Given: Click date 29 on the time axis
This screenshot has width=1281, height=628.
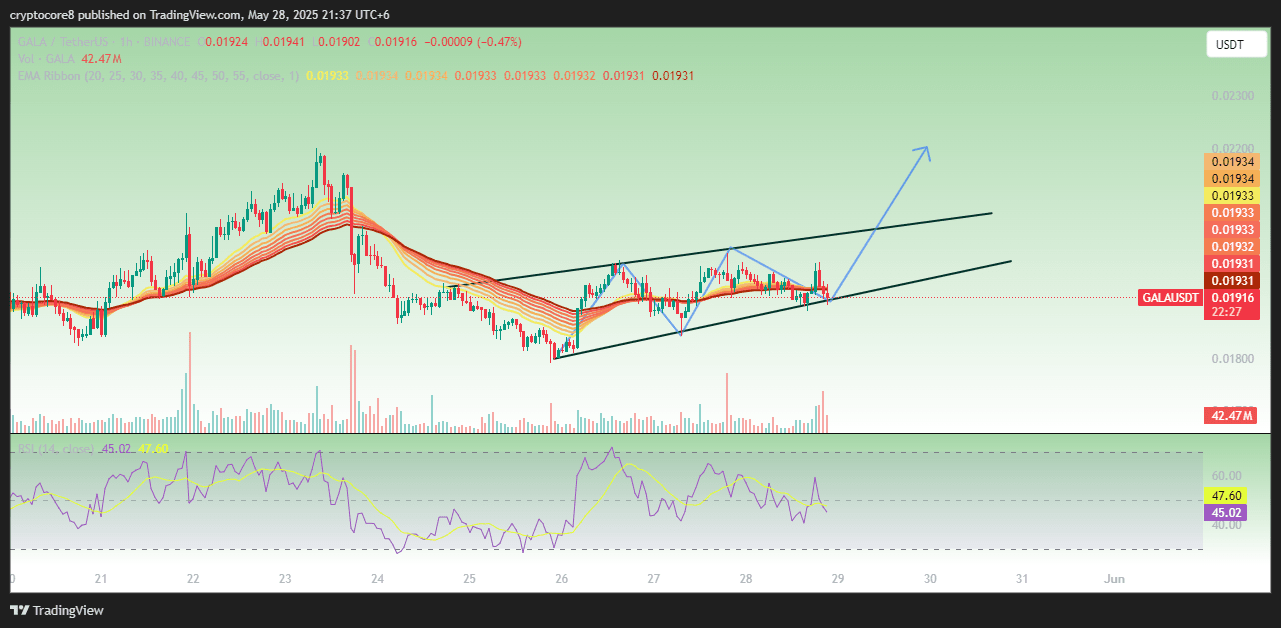Looking at the screenshot, I should [x=838, y=579].
